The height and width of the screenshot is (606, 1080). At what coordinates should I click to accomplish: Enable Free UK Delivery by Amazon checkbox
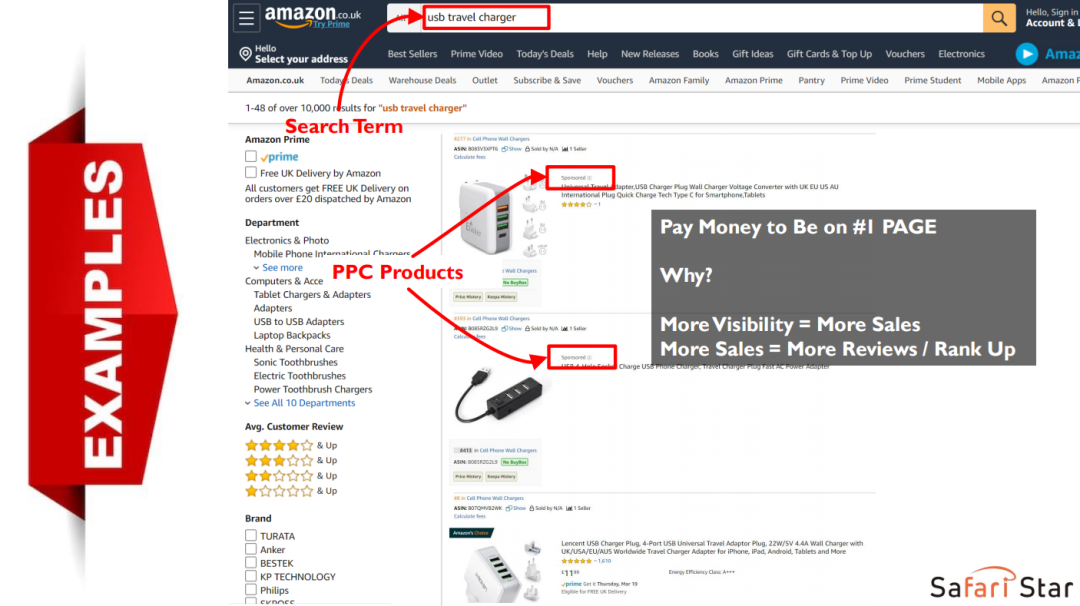251,172
